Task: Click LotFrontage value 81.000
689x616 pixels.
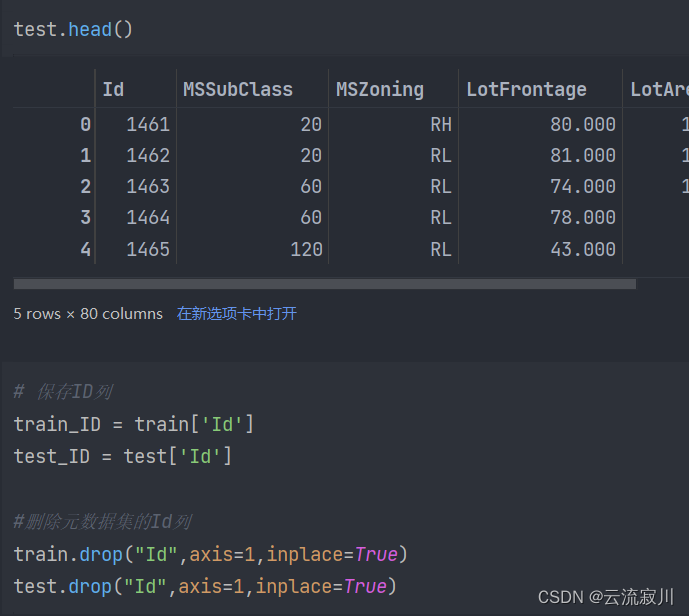Action: (x=583, y=156)
